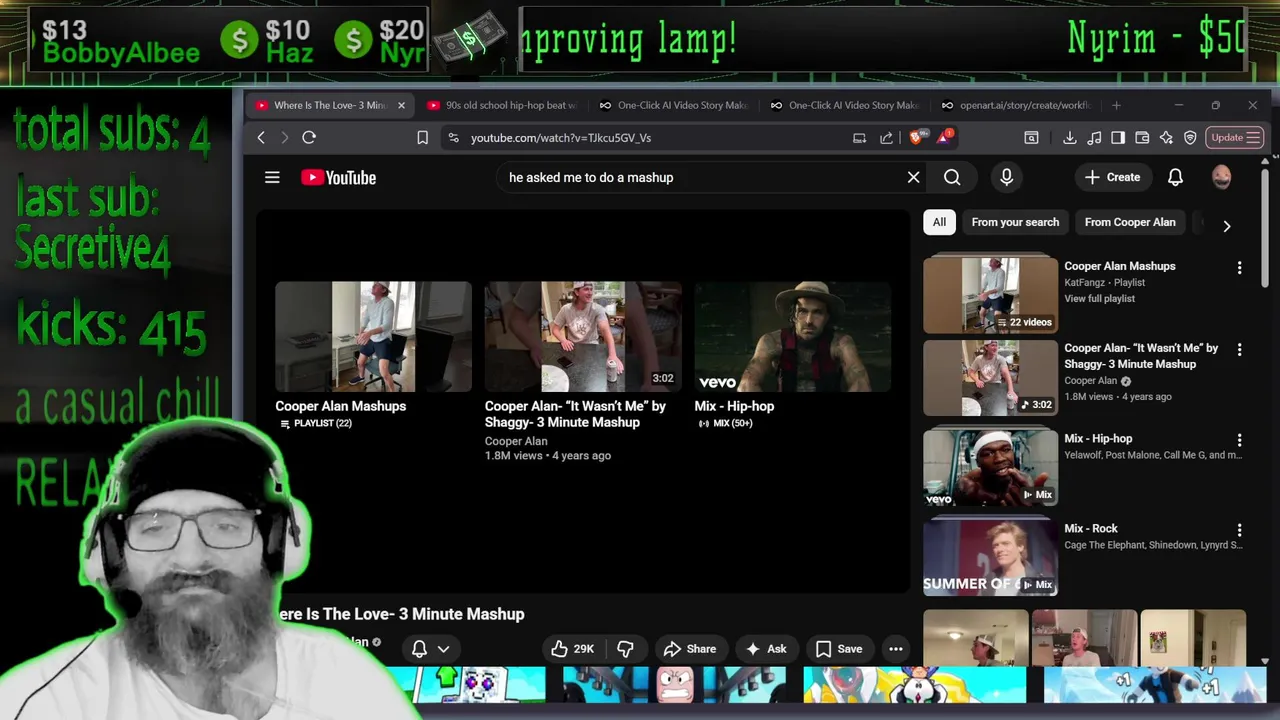This screenshot has width=1280, height=720.
Task: Open Mix - Hip-hop endscreen thumbnail
Action: click(x=793, y=337)
